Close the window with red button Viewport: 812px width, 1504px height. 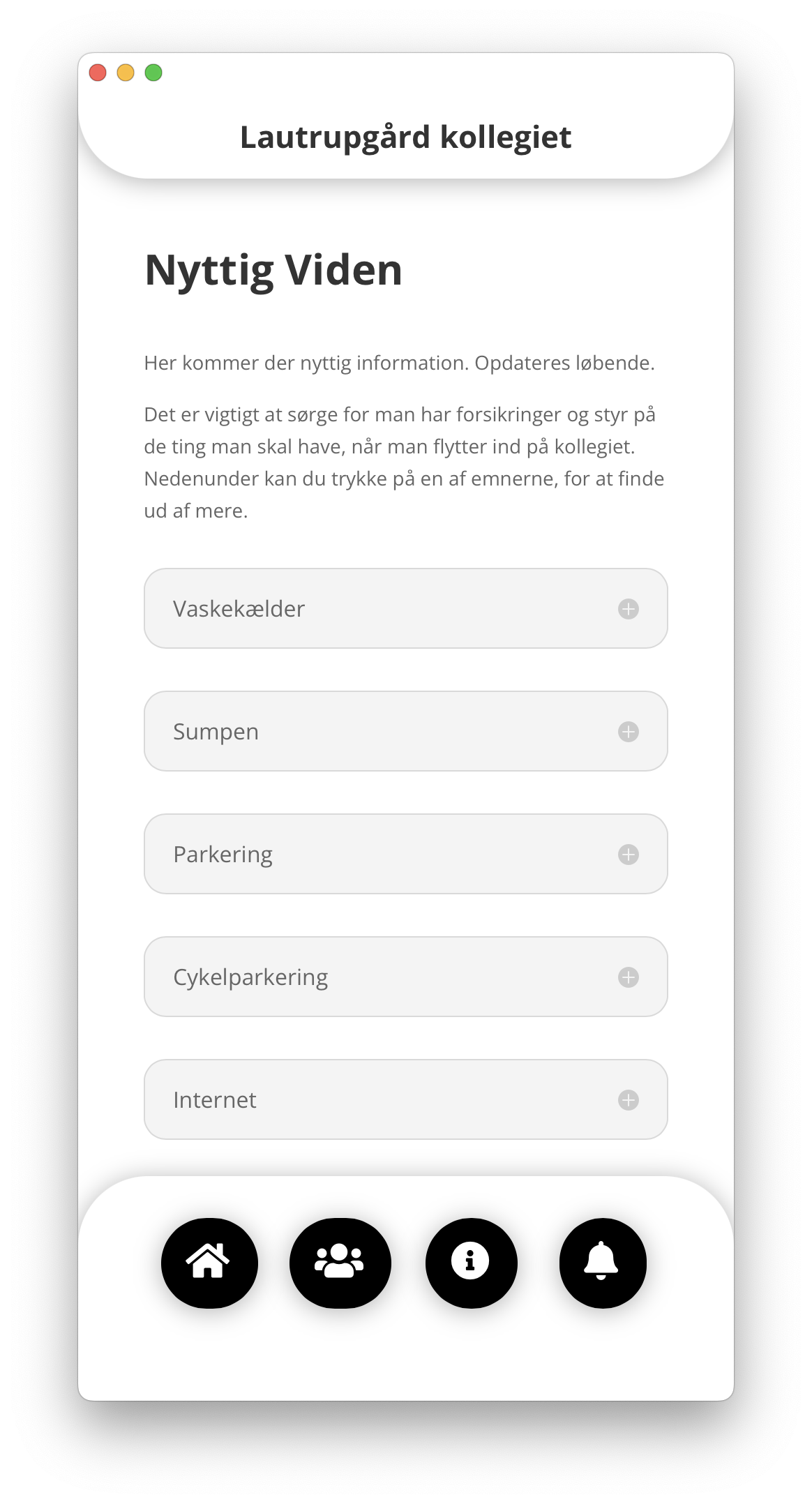98,73
